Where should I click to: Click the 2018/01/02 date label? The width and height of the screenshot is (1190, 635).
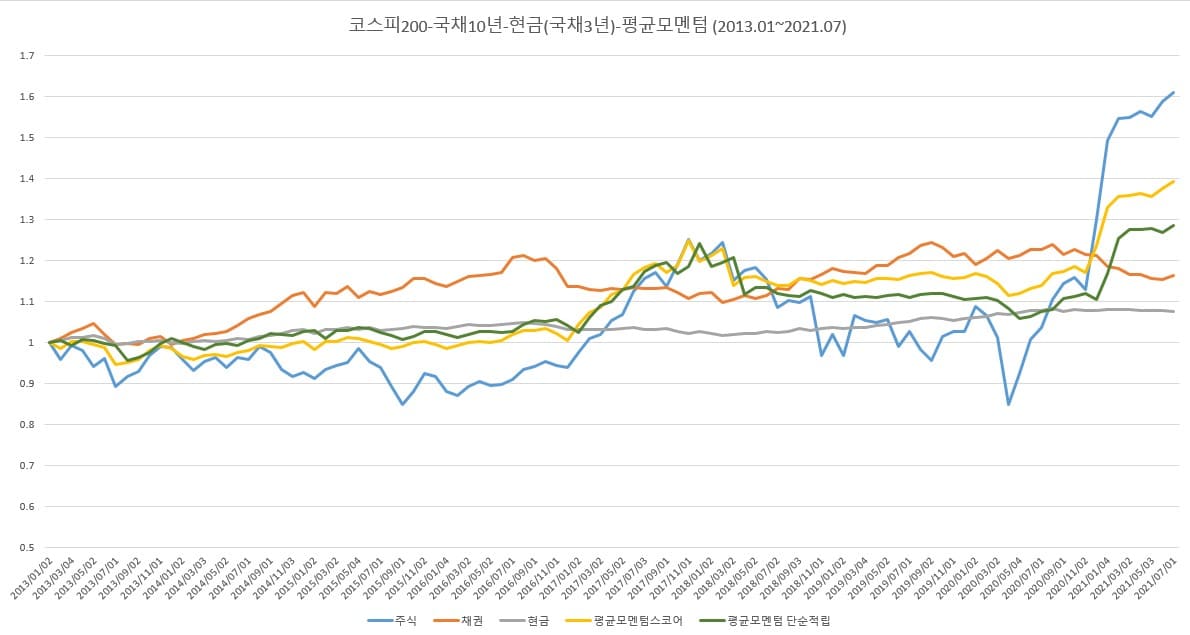694,578
